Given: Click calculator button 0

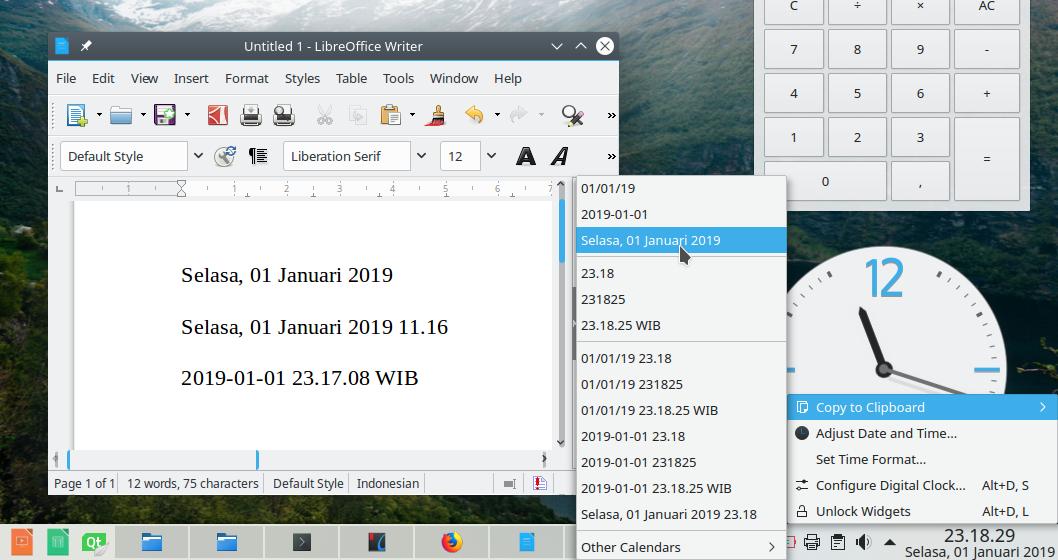Looking at the screenshot, I should coord(825,181).
